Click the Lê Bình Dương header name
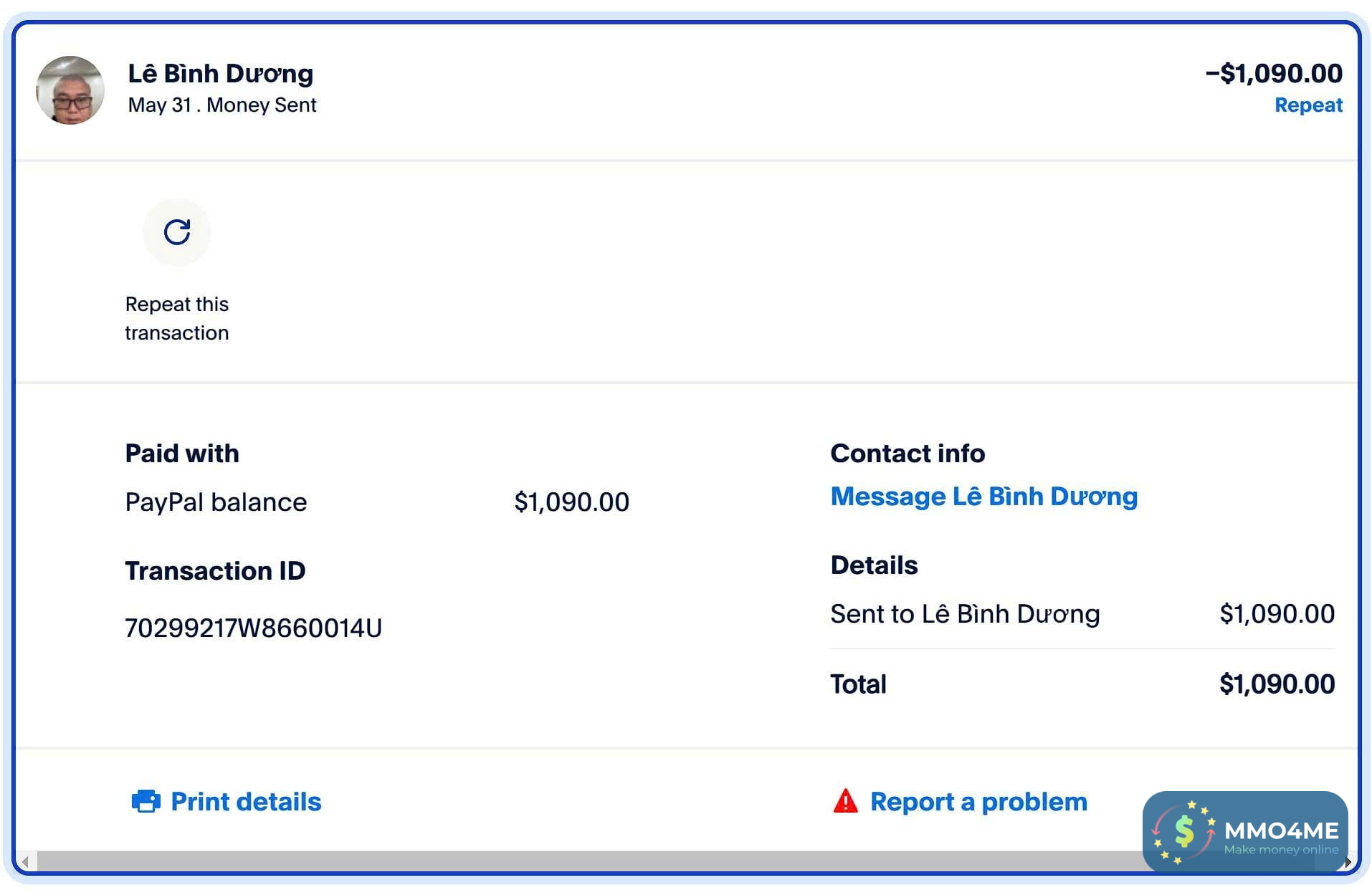Image resolution: width=1372 pixels, height=890 pixels. 221,73
